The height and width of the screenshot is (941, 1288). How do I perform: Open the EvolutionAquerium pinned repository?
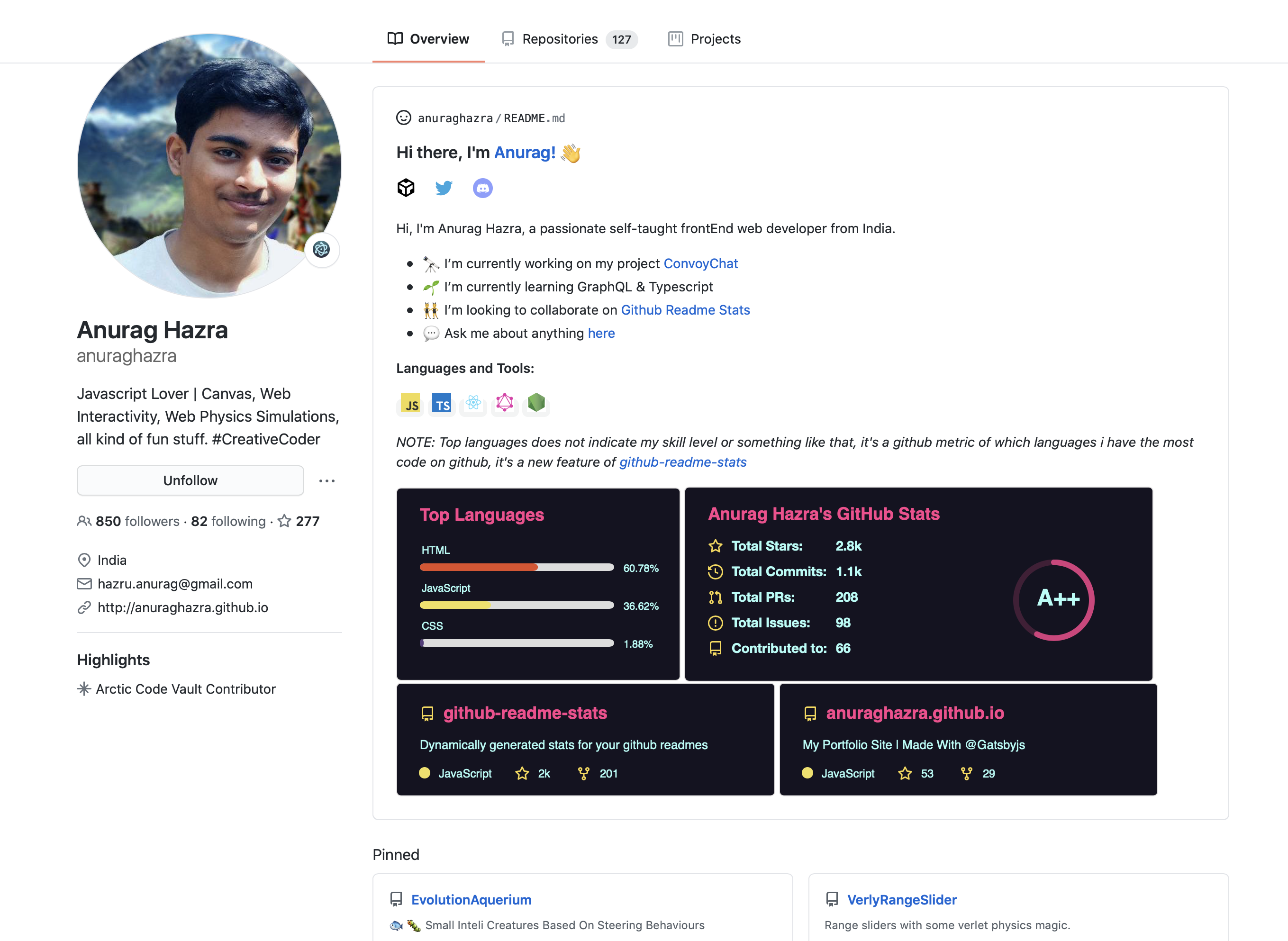coord(471,899)
